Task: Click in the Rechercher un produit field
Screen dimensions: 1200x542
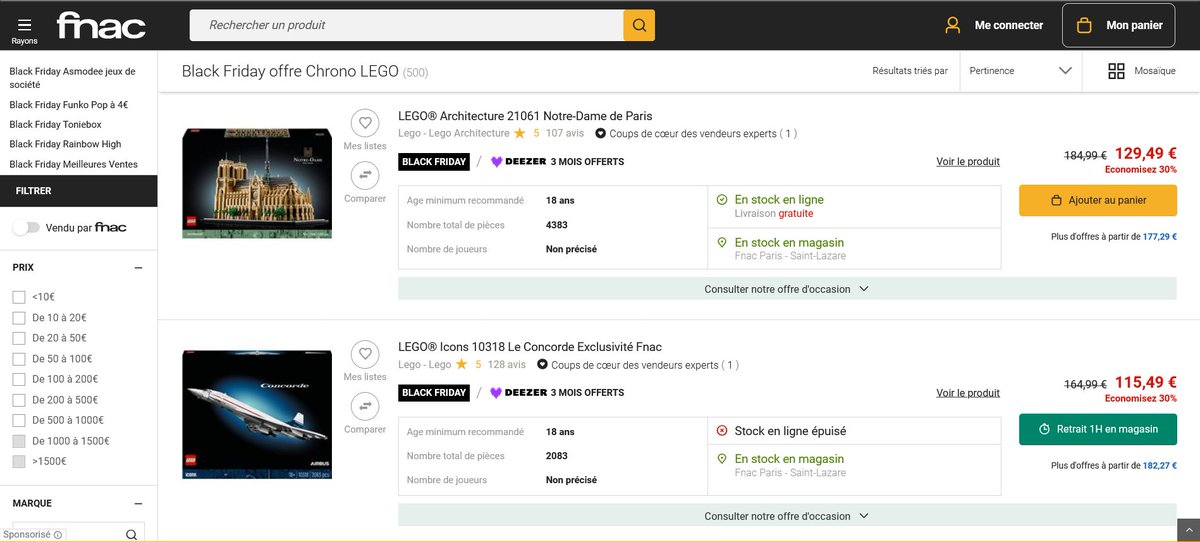Action: click(x=406, y=25)
